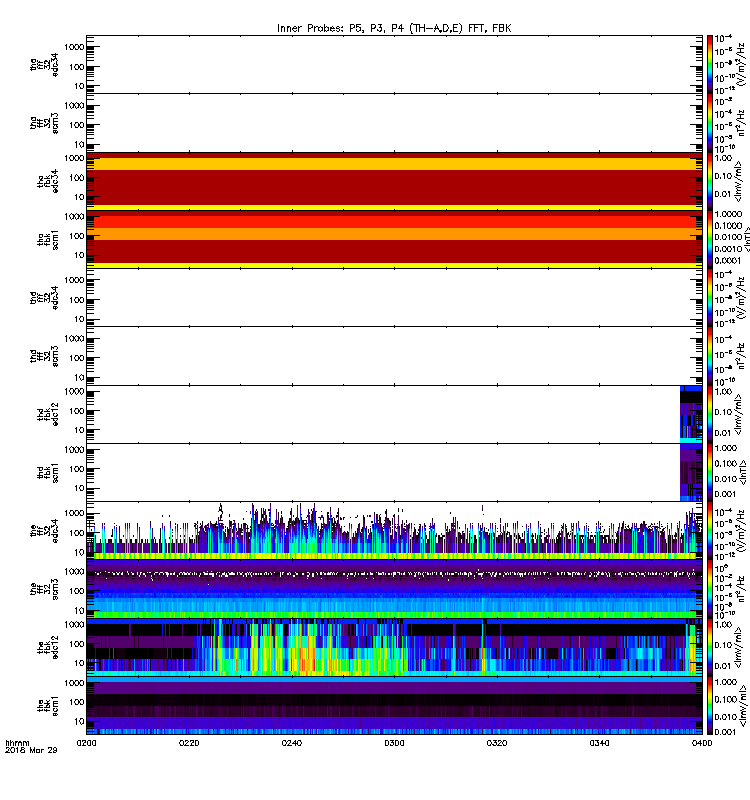750x800 pixels.
Task: Click the color bar beside the fbk edc12 panel
Action: (x=710, y=647)
